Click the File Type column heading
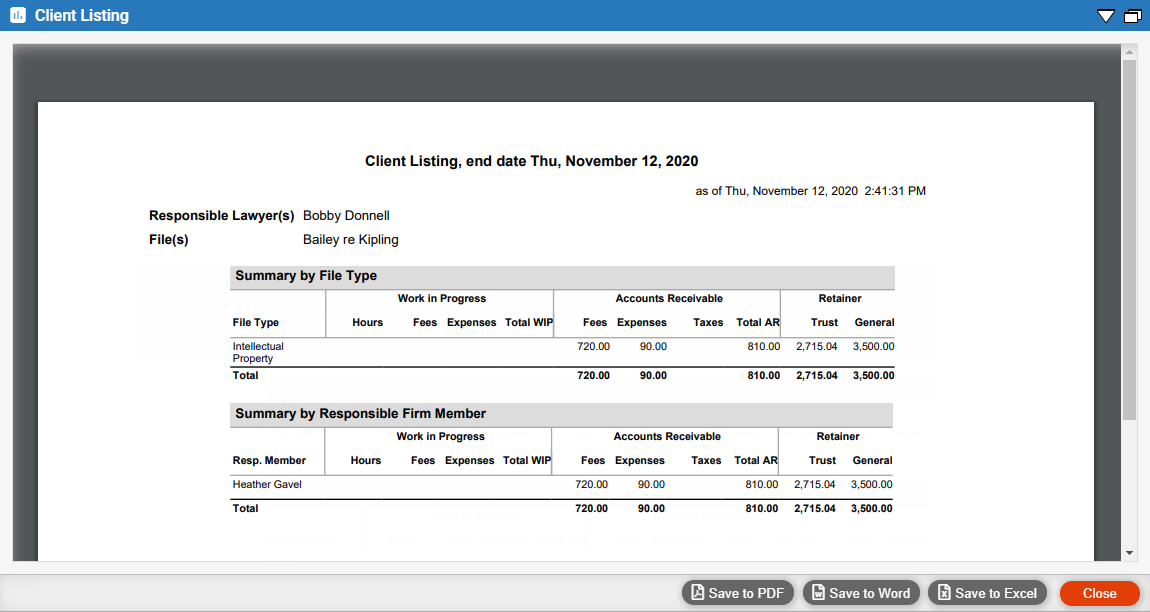 point(256,323)
